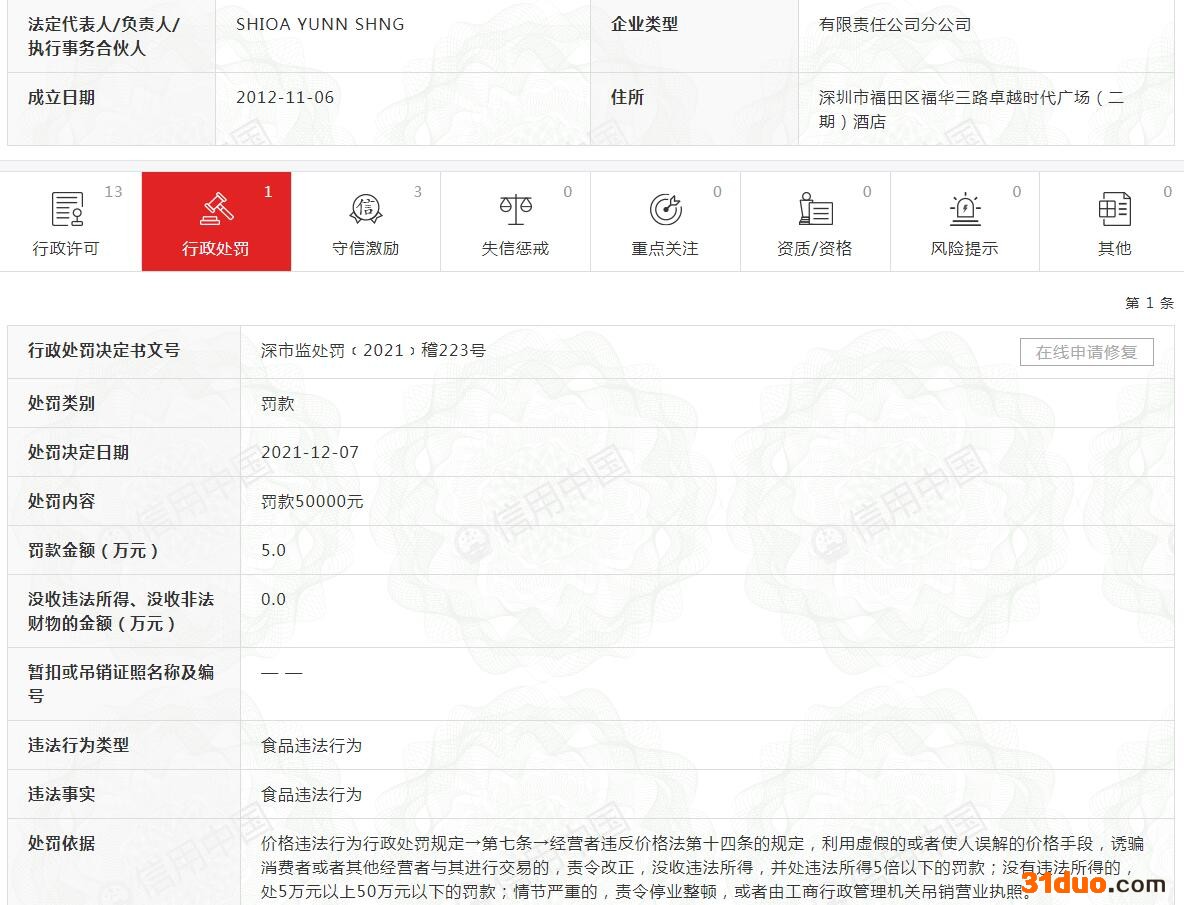Click the decision number 深市监处罚（2021）稽223号
Screen dimensions: 1184x905
pos(373,351)
